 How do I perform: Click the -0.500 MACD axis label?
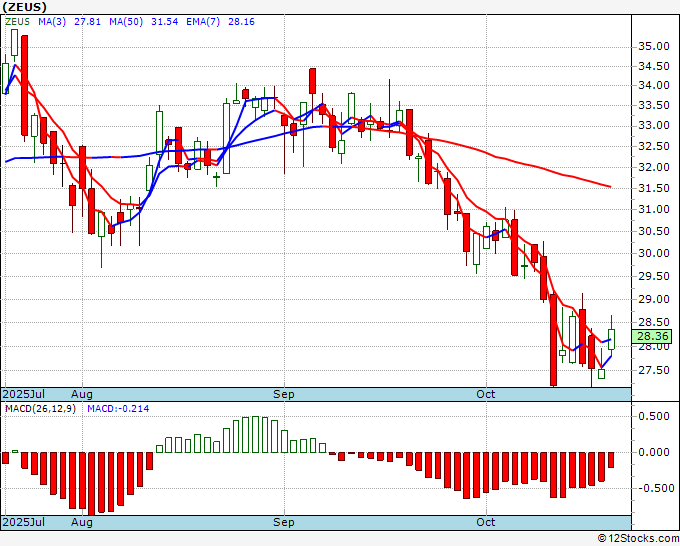pyautogui.click(x=654, y=488)
